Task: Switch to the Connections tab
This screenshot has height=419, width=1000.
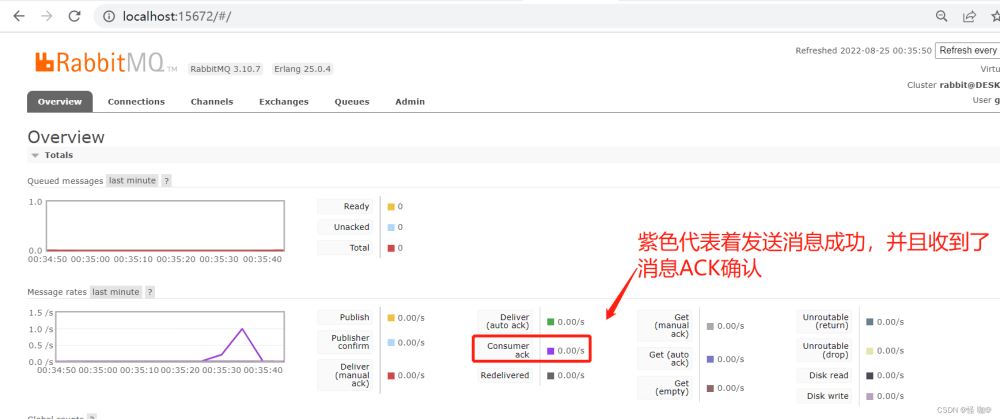Action: pyautogui.click(x=136, y=102)
